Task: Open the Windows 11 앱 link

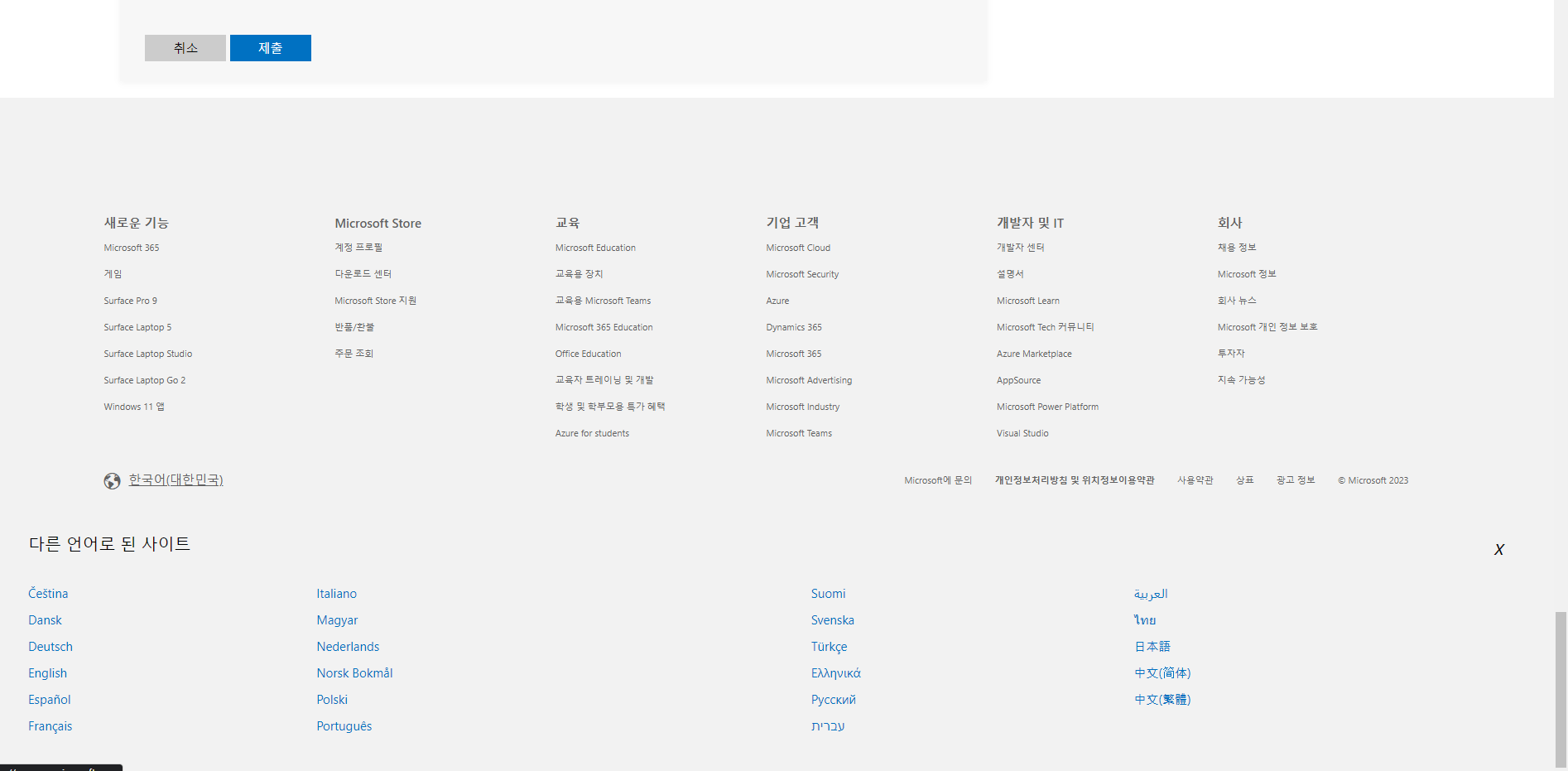Action: (x=134, y=407)
